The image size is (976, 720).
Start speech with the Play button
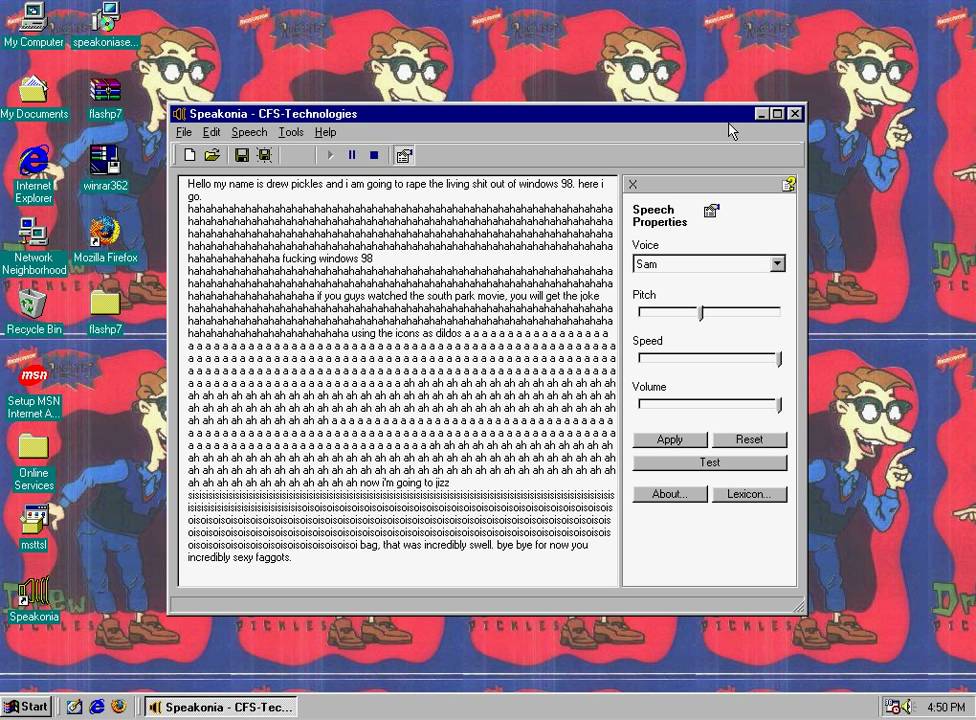(x=330, y=155)
